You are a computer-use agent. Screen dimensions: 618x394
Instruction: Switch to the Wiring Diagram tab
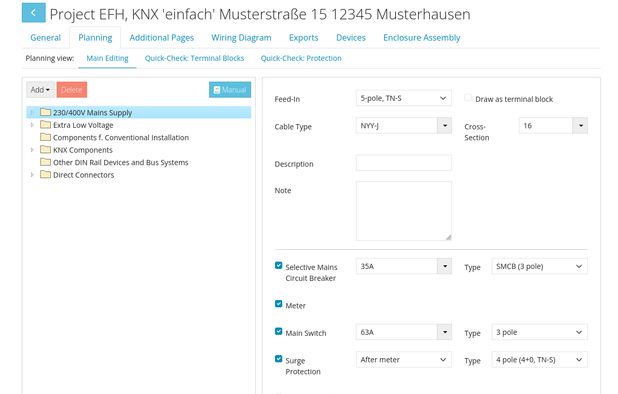241,38
